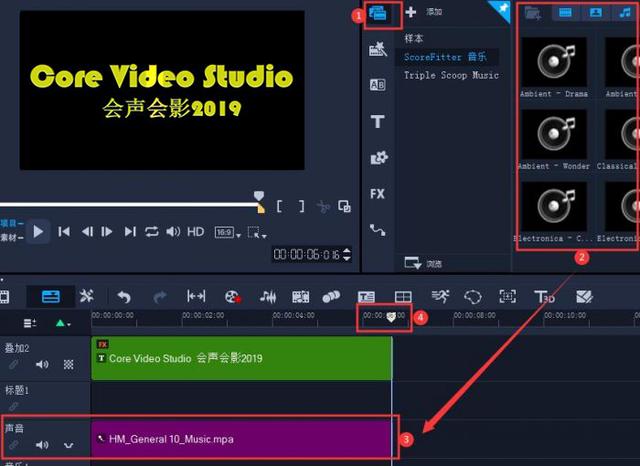Image resolution: width=640 pixels, height=466 pixels.
Task: Open the resize/crop tool dropdown
Action: click(x=257, y=233)
